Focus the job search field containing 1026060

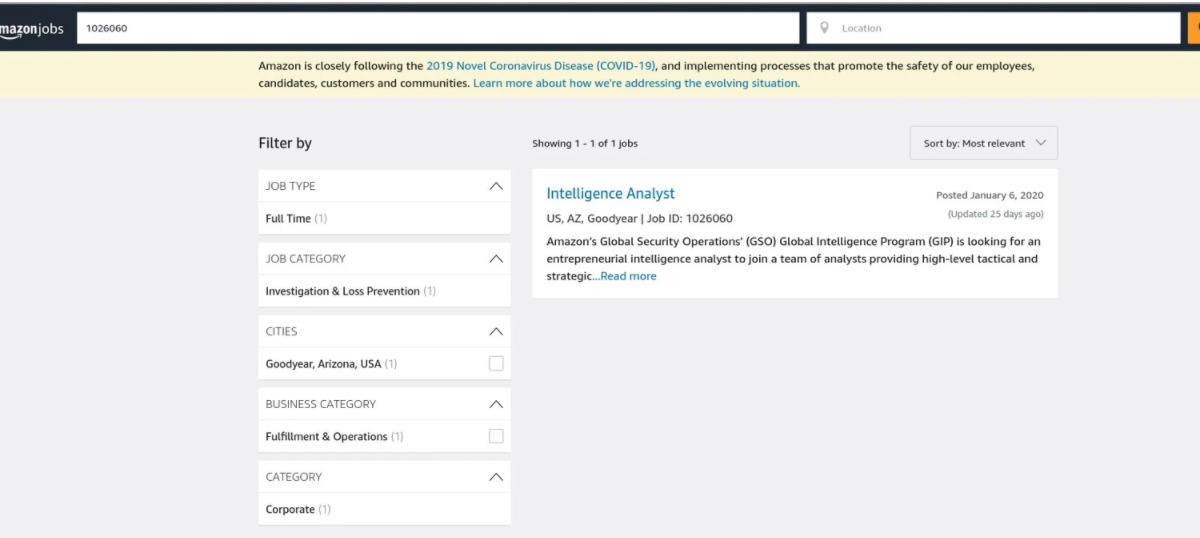click(x=438, y=28)
